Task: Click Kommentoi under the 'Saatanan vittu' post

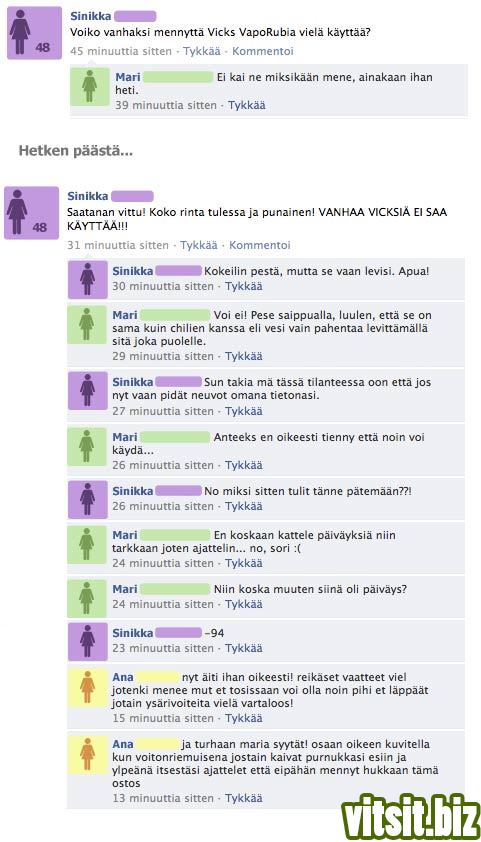Action: [x=259, y=245]
